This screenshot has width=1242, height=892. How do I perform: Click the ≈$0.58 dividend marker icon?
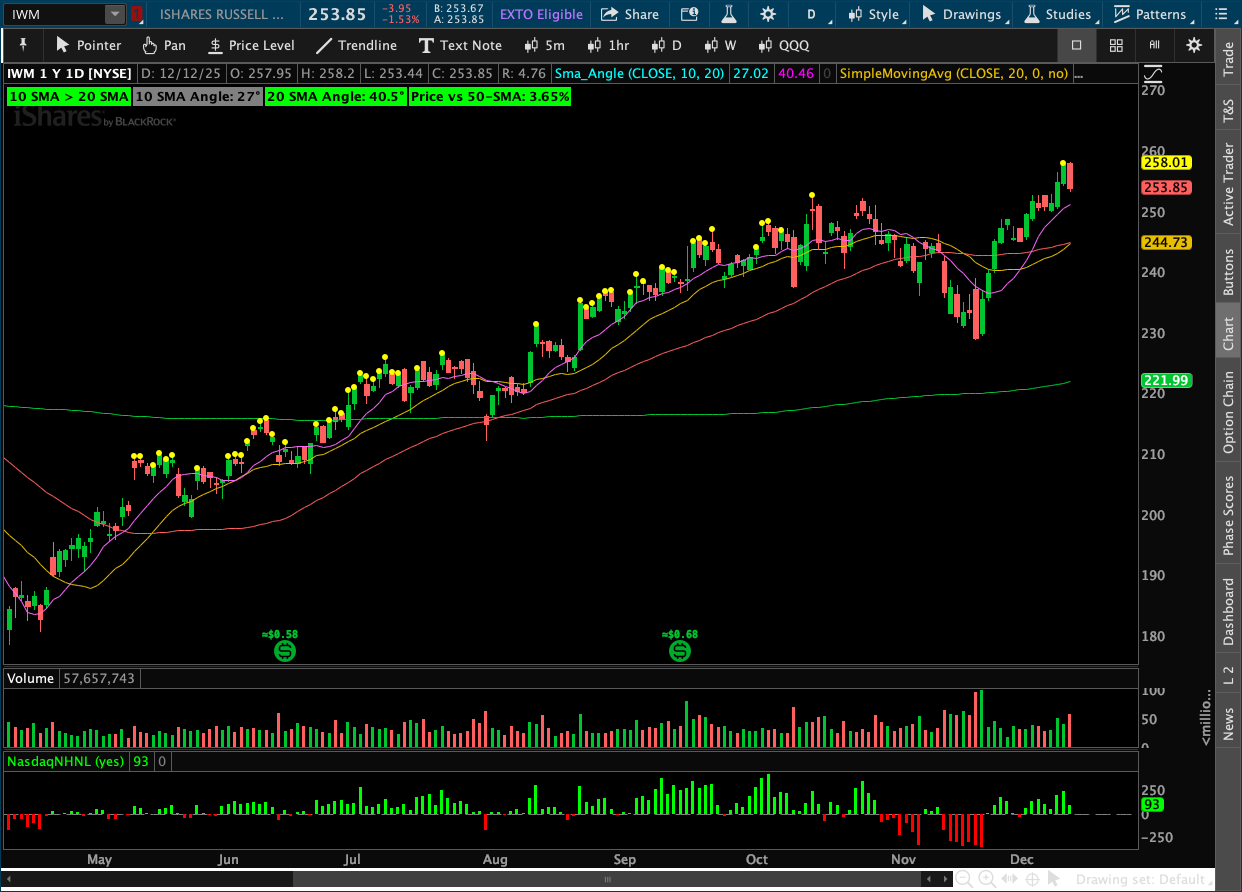tap(285, 652)
